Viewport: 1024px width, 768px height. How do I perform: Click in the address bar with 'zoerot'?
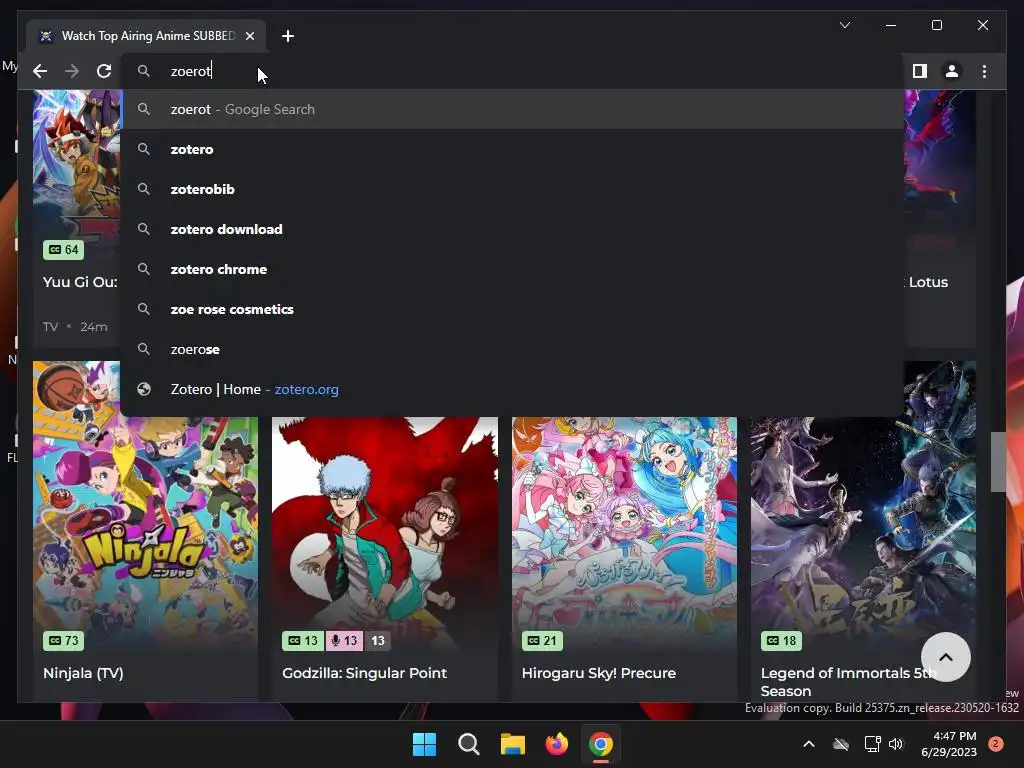513,71
